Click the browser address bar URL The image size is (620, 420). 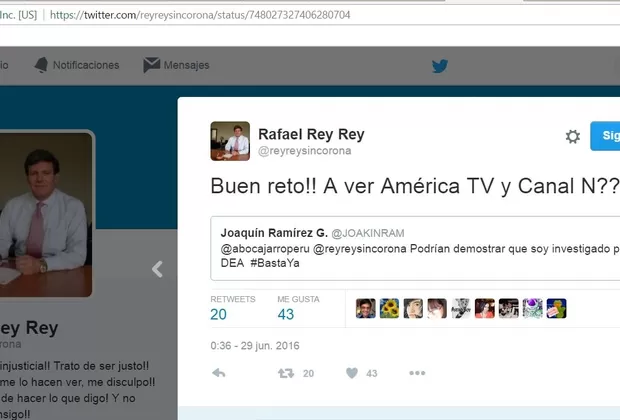[x=200, y=15]
